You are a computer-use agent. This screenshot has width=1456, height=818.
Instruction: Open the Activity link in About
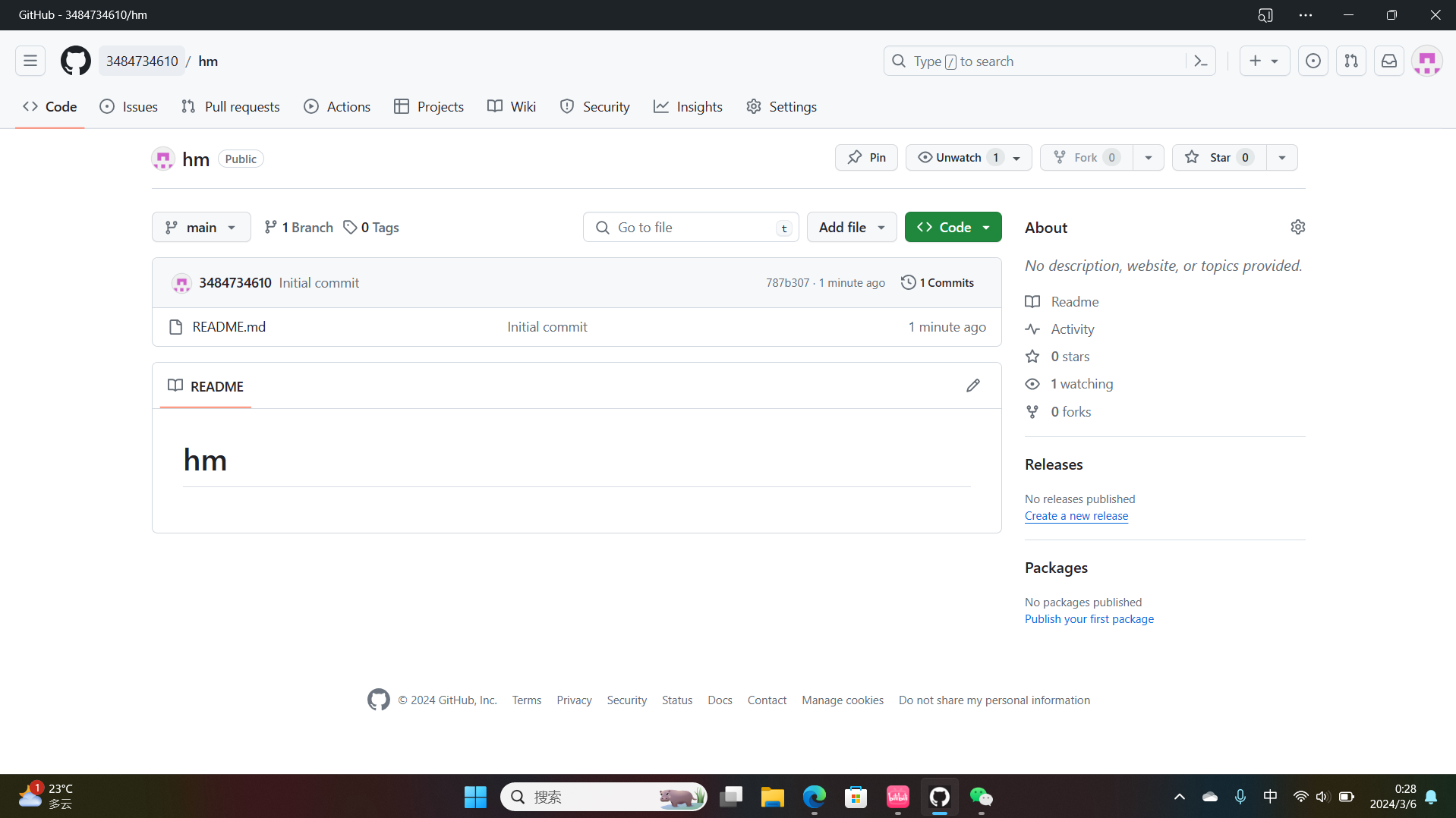(x=1072, y=329)
